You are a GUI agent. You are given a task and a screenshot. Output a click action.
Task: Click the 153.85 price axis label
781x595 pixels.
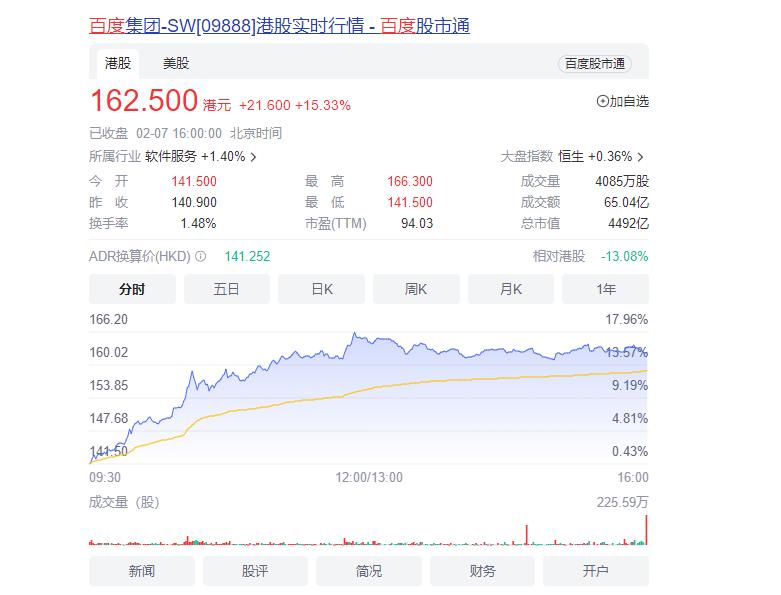tap(109, 385)
